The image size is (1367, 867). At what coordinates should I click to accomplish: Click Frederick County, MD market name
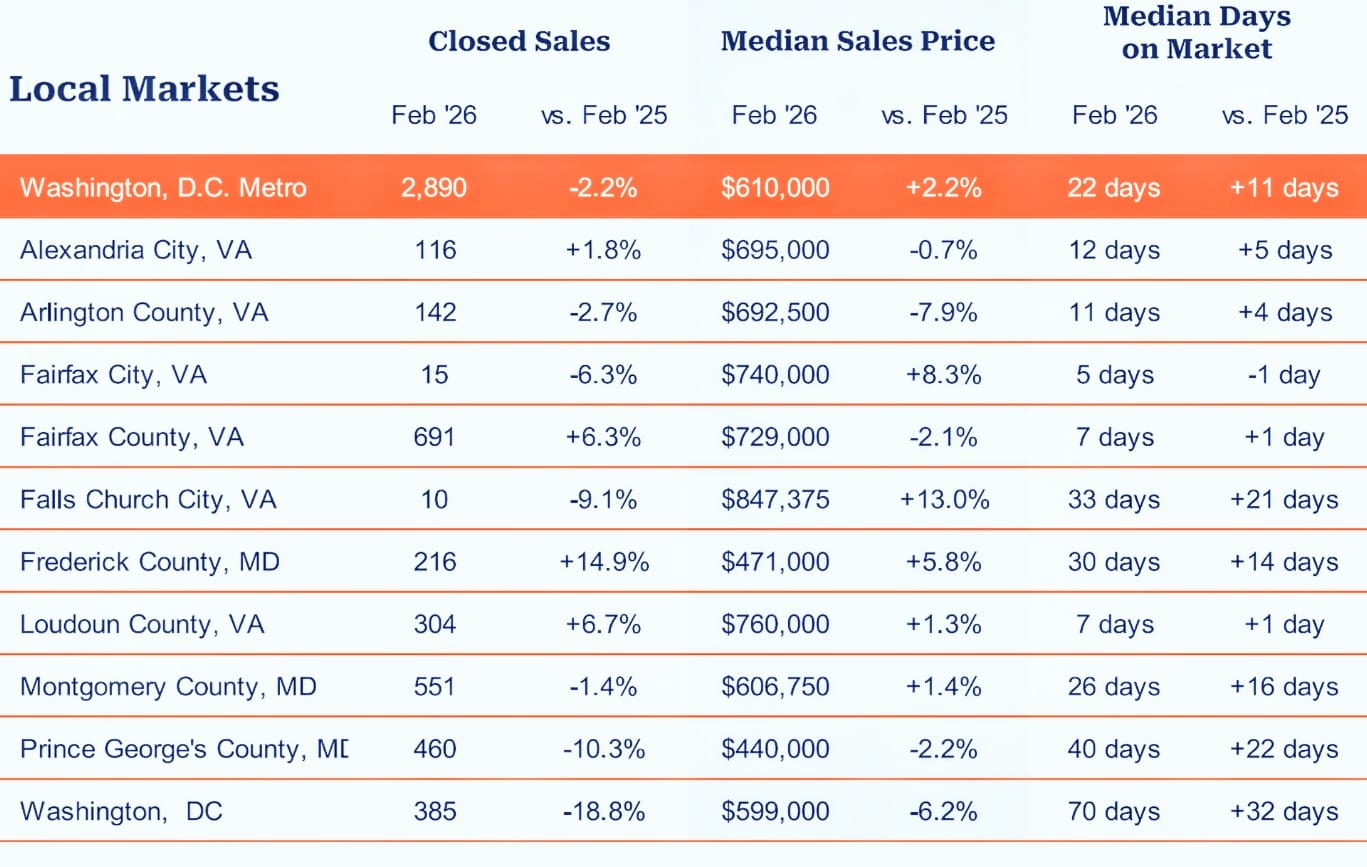150,562
